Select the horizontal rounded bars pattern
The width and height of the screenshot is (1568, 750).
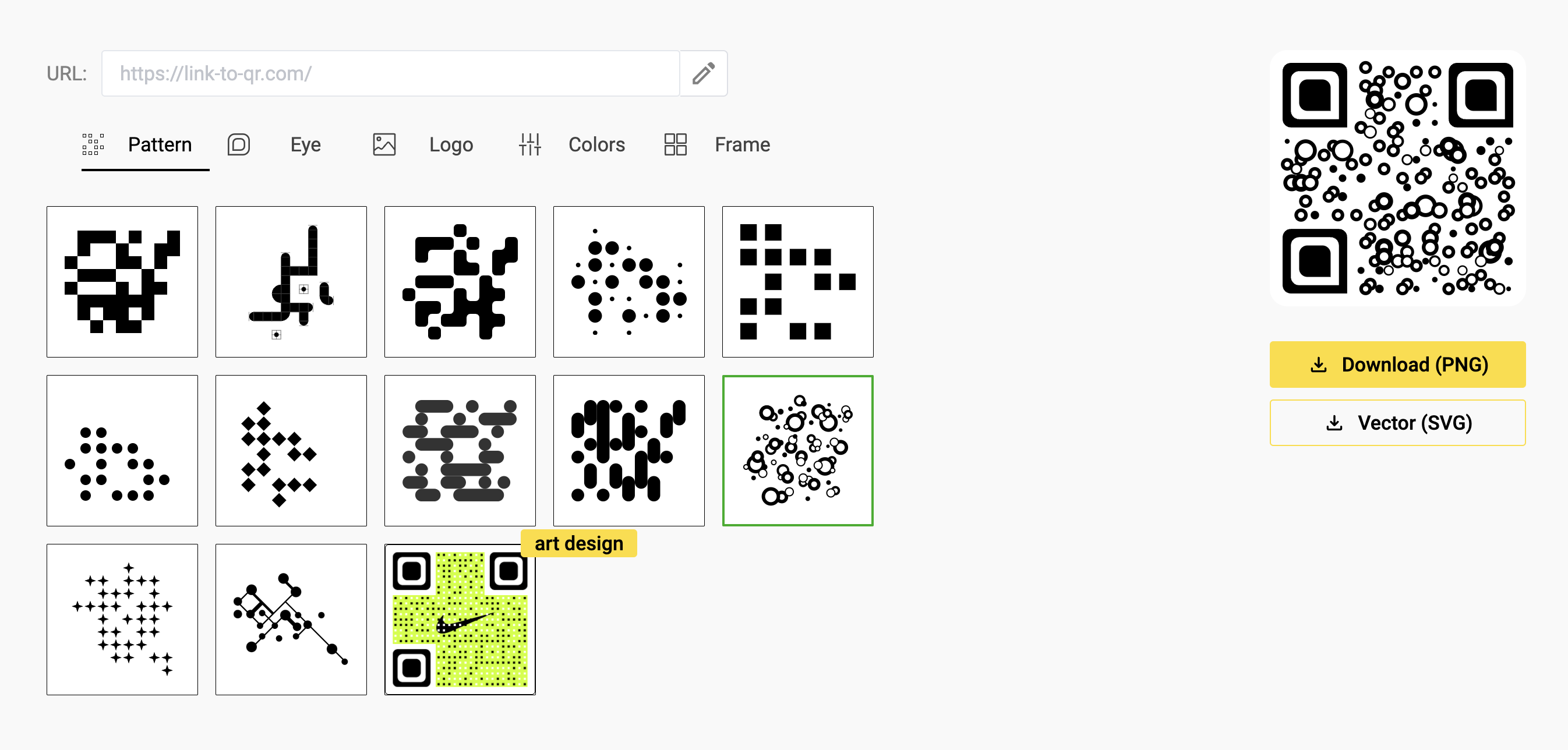[x=460, y=451]
